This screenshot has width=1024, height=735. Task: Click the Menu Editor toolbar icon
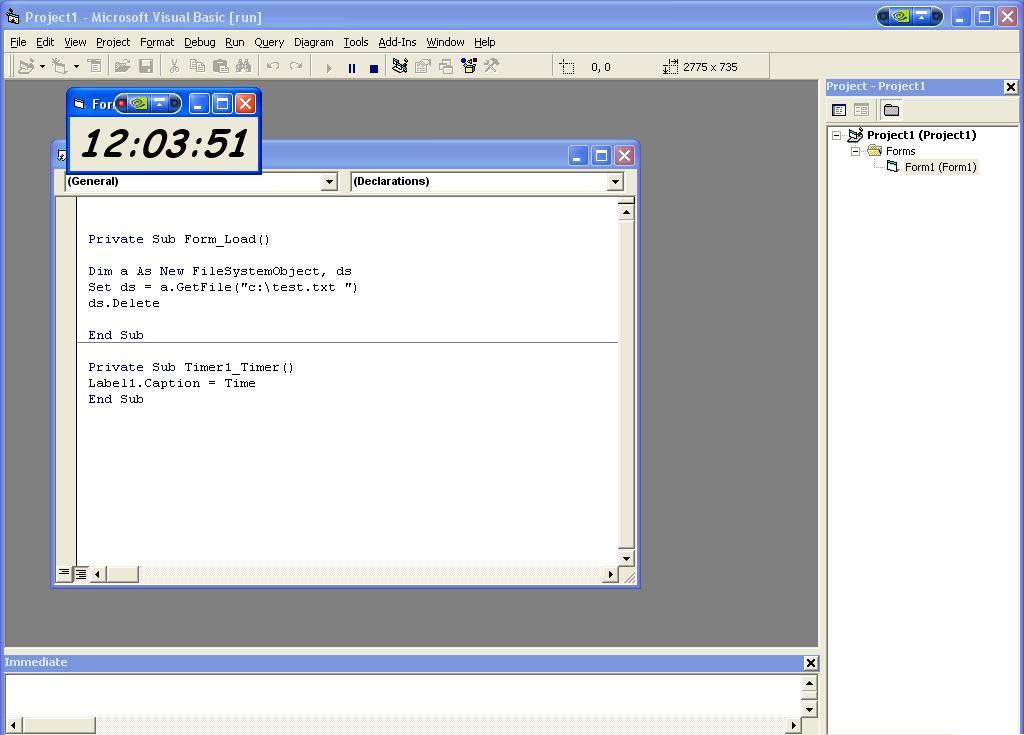tap(95, 66)
